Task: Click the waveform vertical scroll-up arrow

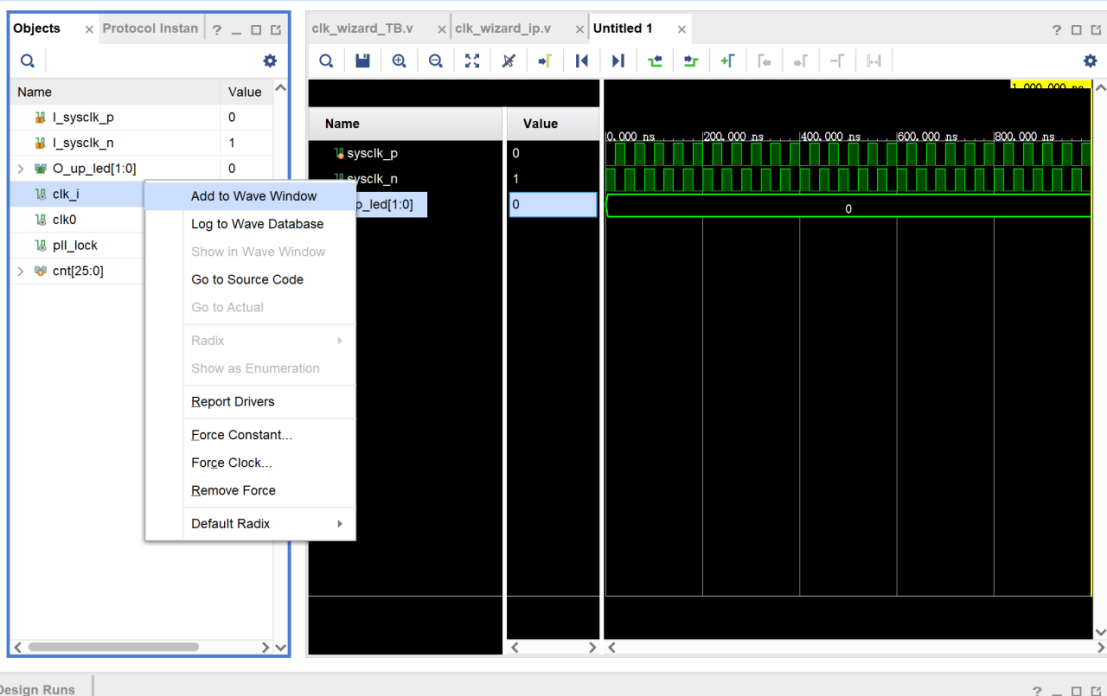Action: [x=1100, y=88]
